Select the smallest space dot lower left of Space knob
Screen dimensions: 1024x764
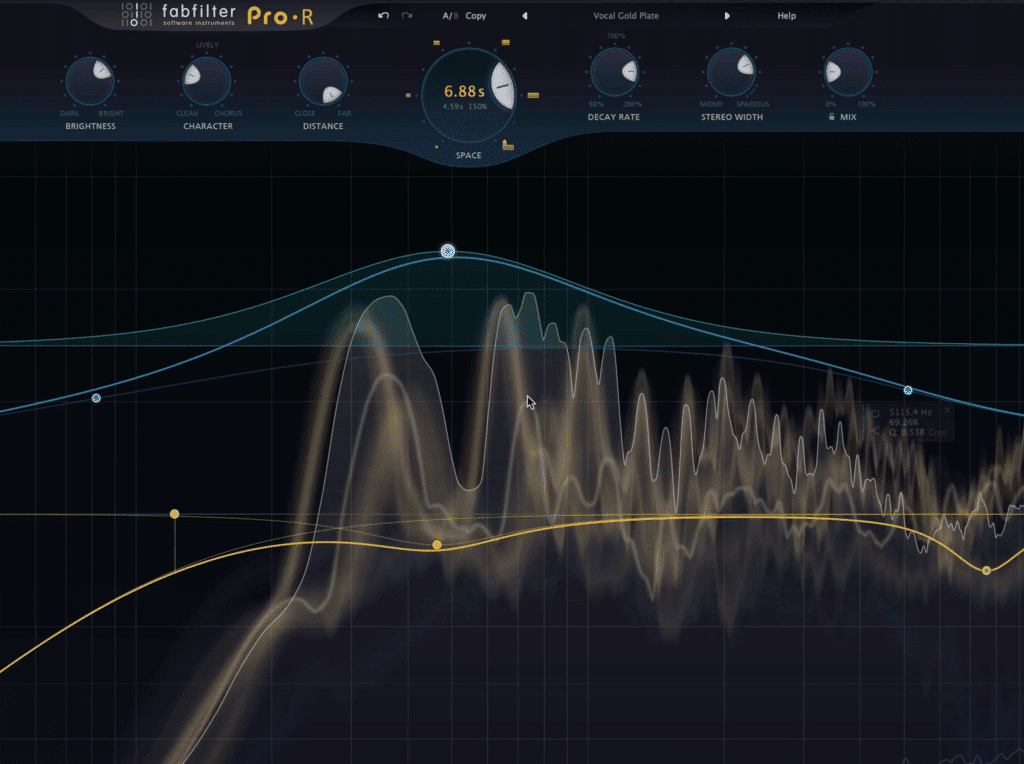click(437, 147)
